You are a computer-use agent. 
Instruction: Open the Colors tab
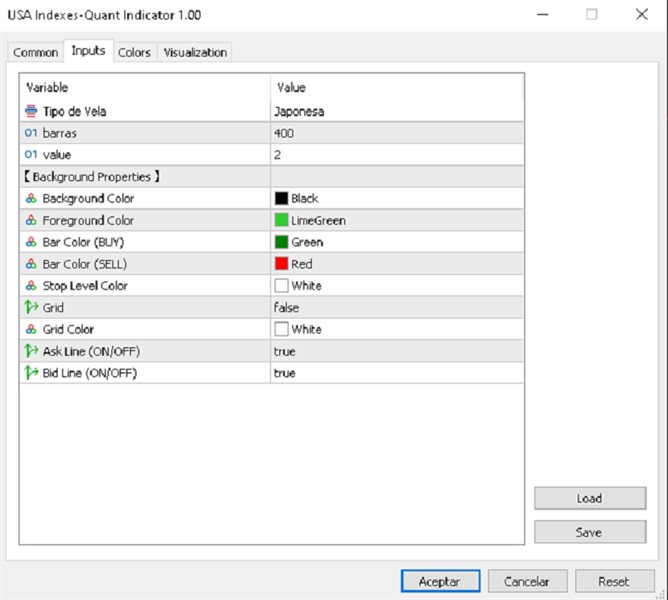coord(135,52)
